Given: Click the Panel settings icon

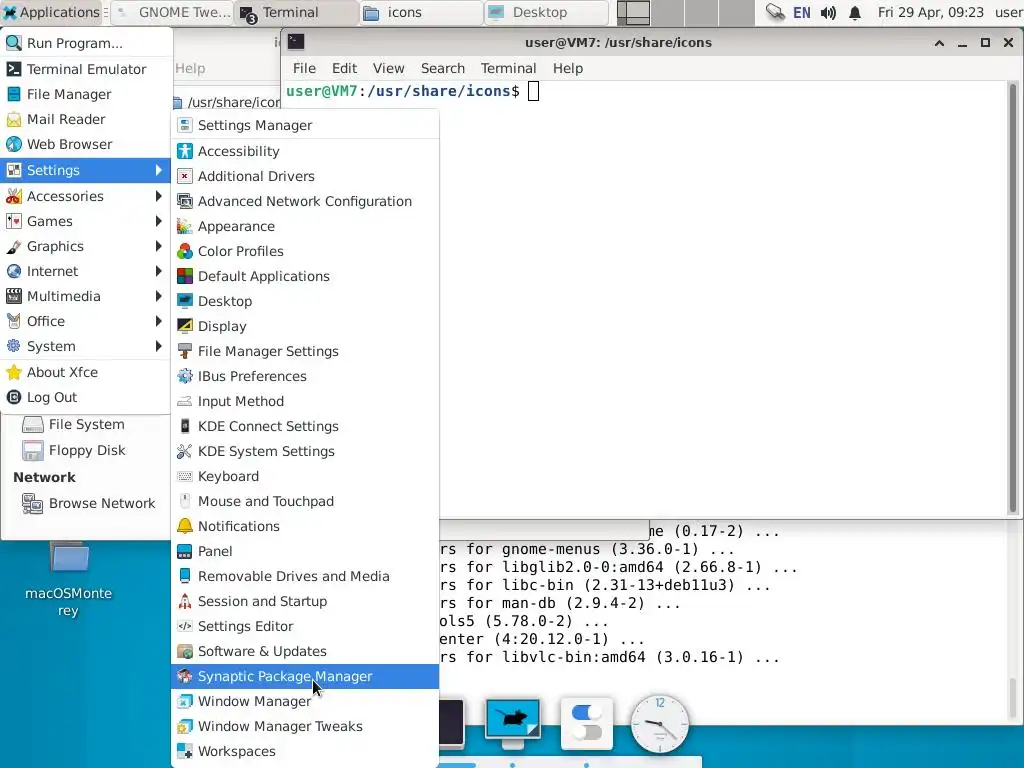Looking at the screenshot, I should point(185,551).
